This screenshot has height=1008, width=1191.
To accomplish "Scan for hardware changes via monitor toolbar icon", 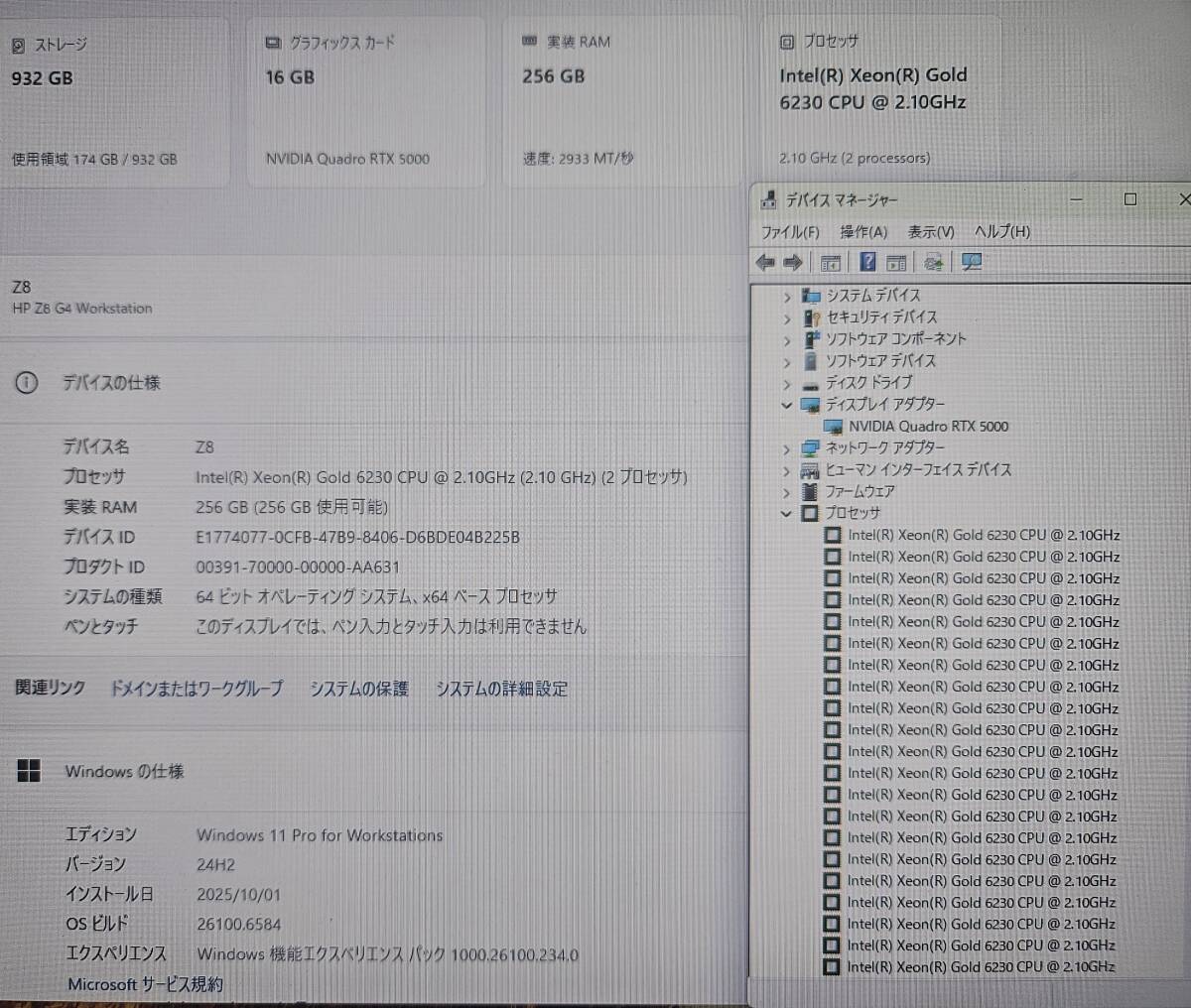I will (972, 262).
